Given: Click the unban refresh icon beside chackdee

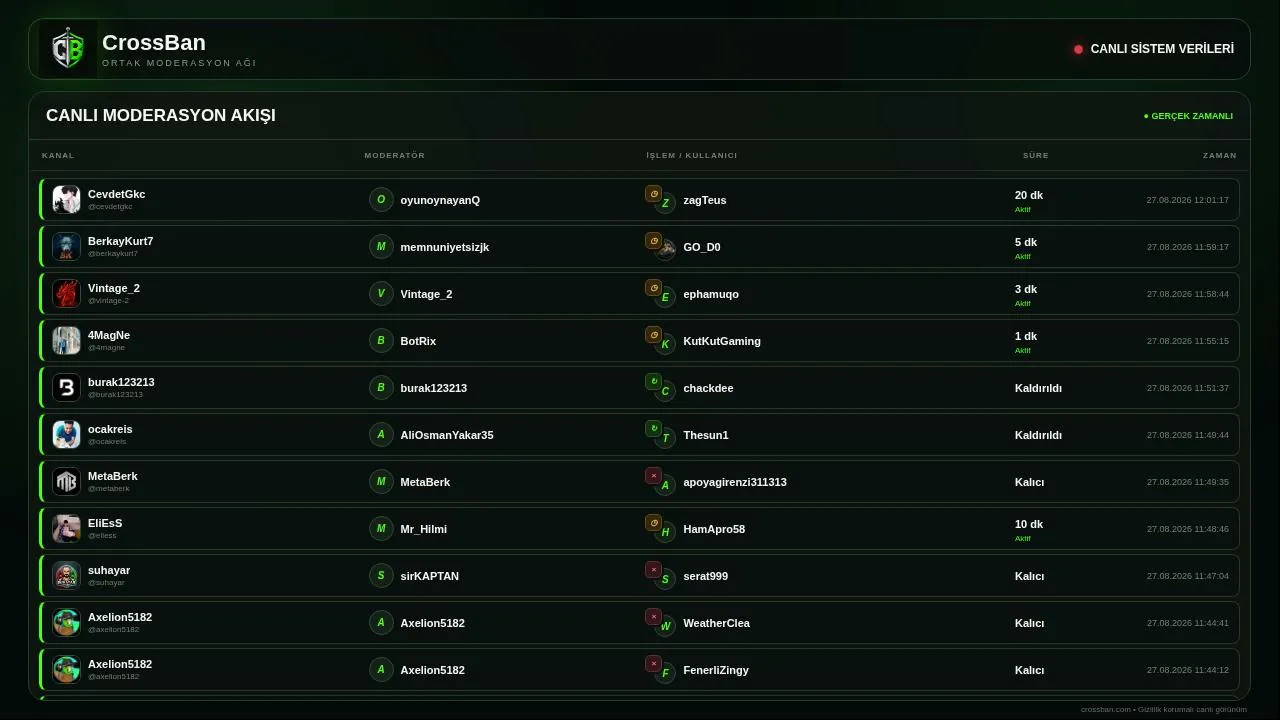Looking at the screenshot, I should click(653, 381).
